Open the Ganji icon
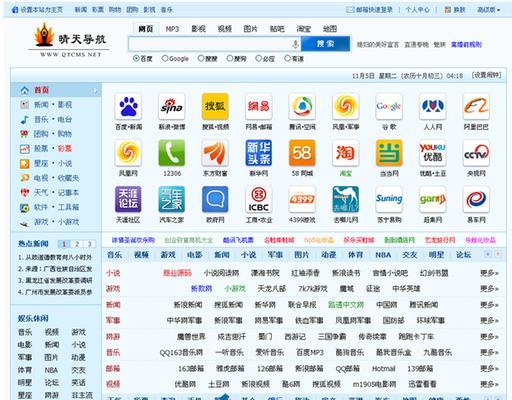This screenshot has width=512, height=400. [x=432, y=199]
